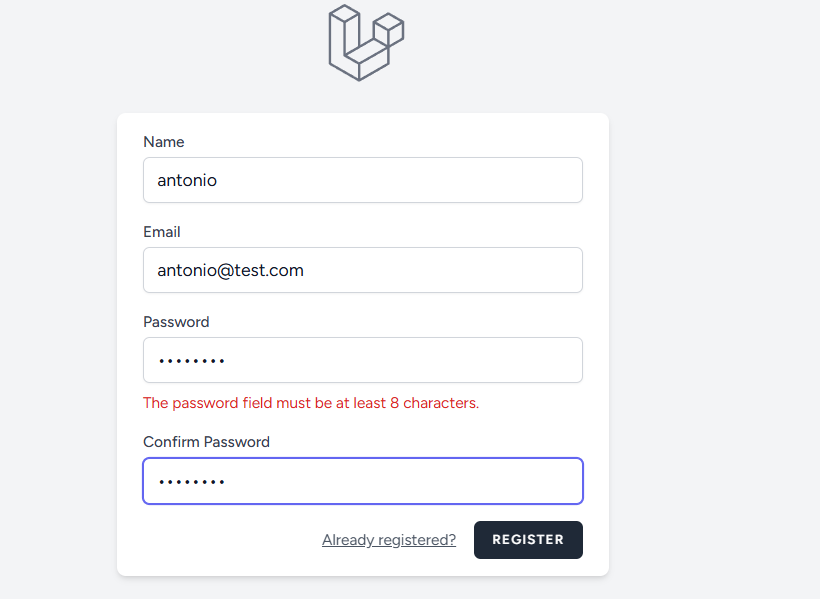Click the word 'registered?' in the login link

[417, 540]
